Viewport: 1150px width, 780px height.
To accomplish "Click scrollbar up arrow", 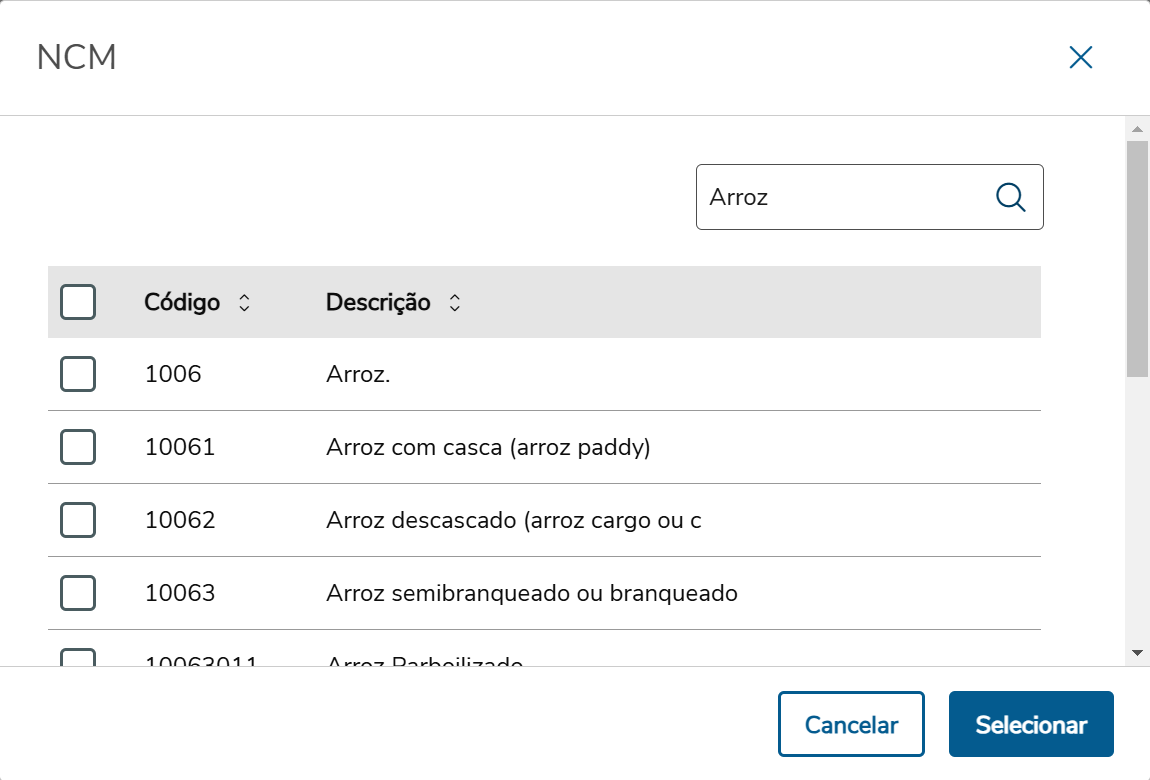I will tap(1137, 129).
